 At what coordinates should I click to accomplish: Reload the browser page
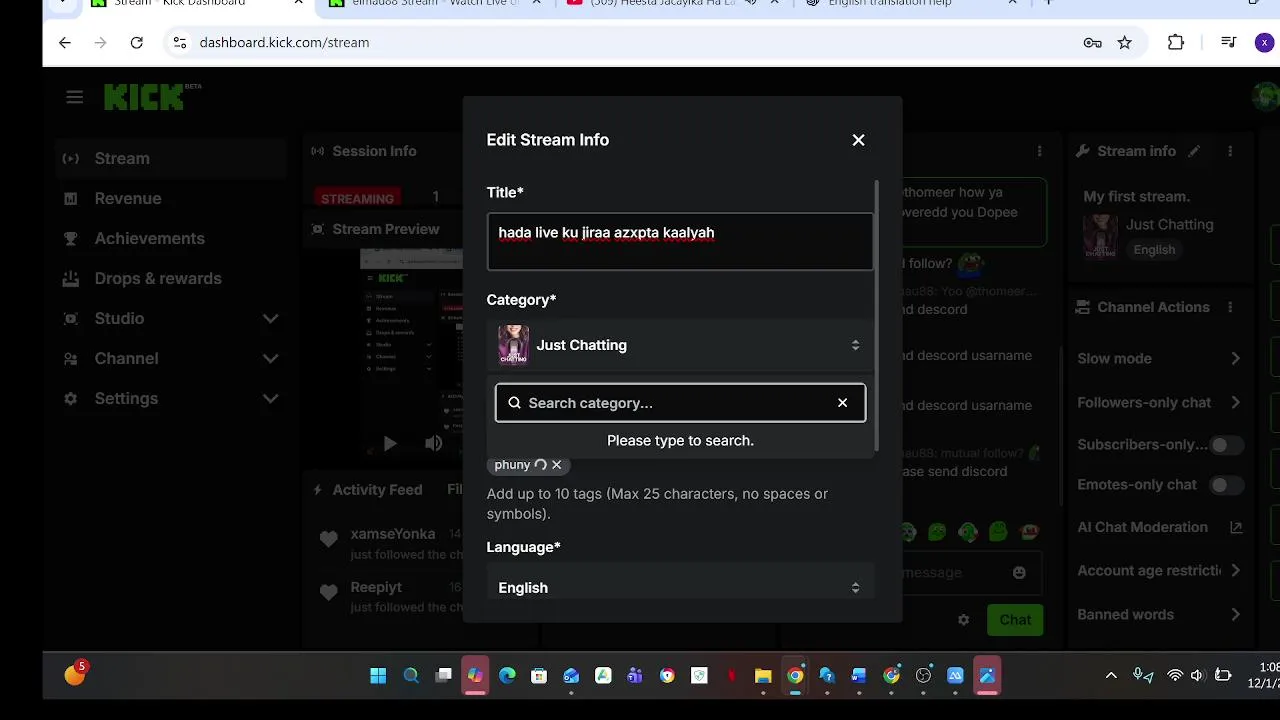[x=137, y=42]
